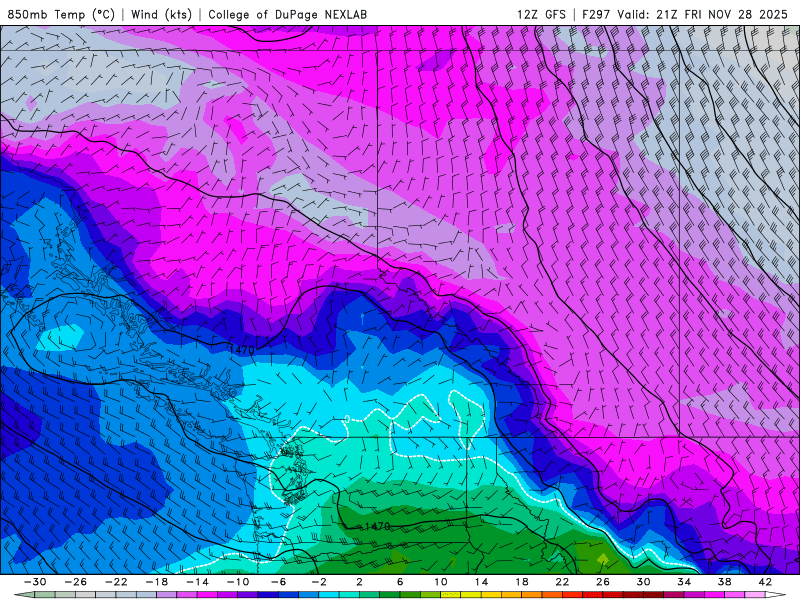Viewport: 800px width, 600px height.
Task: Click the "College of DuPage NEXLAB" text
Action: pyautogui.click(x=287, y=14)
